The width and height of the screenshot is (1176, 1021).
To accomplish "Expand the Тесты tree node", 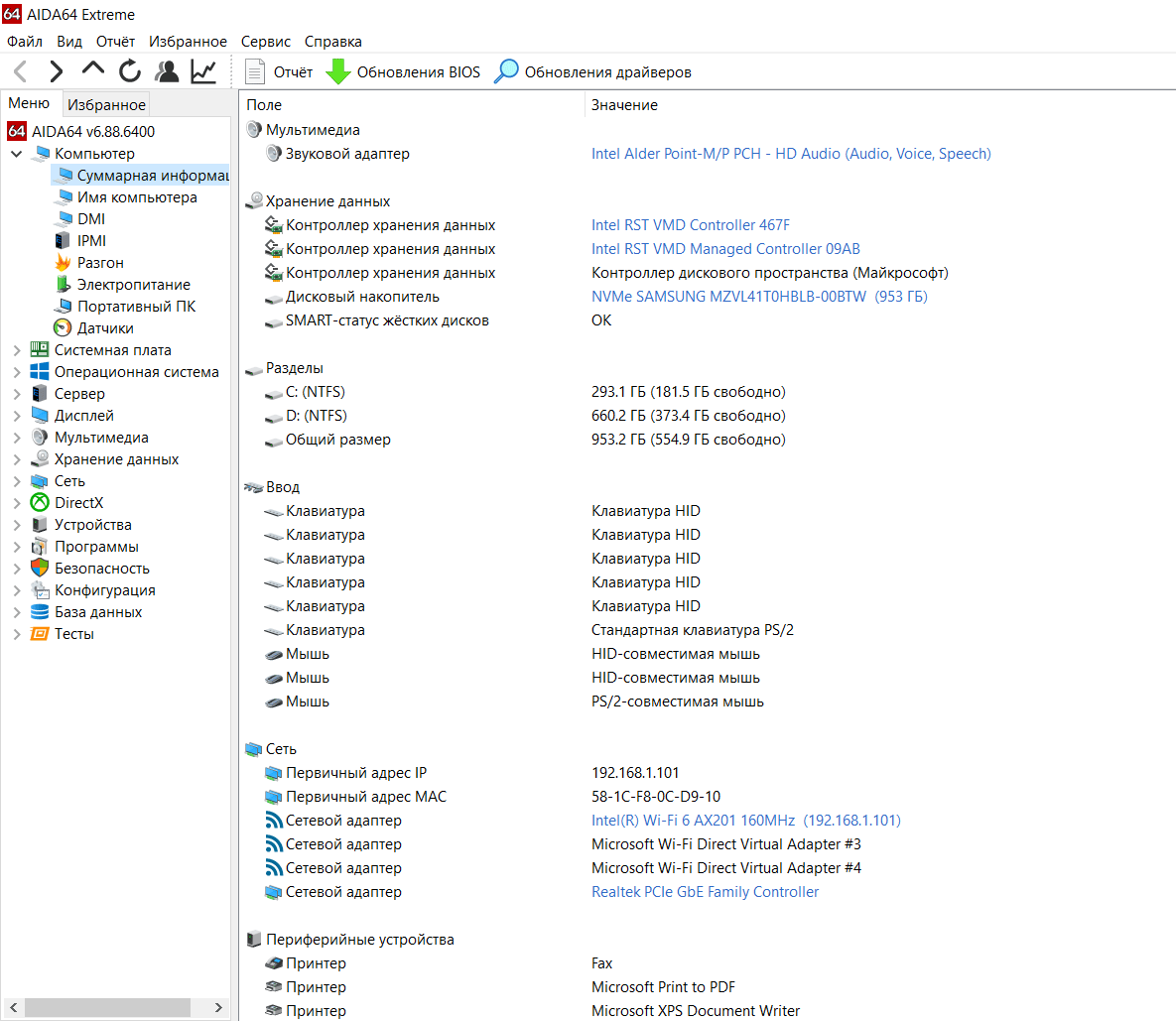I will click(17, 634).
